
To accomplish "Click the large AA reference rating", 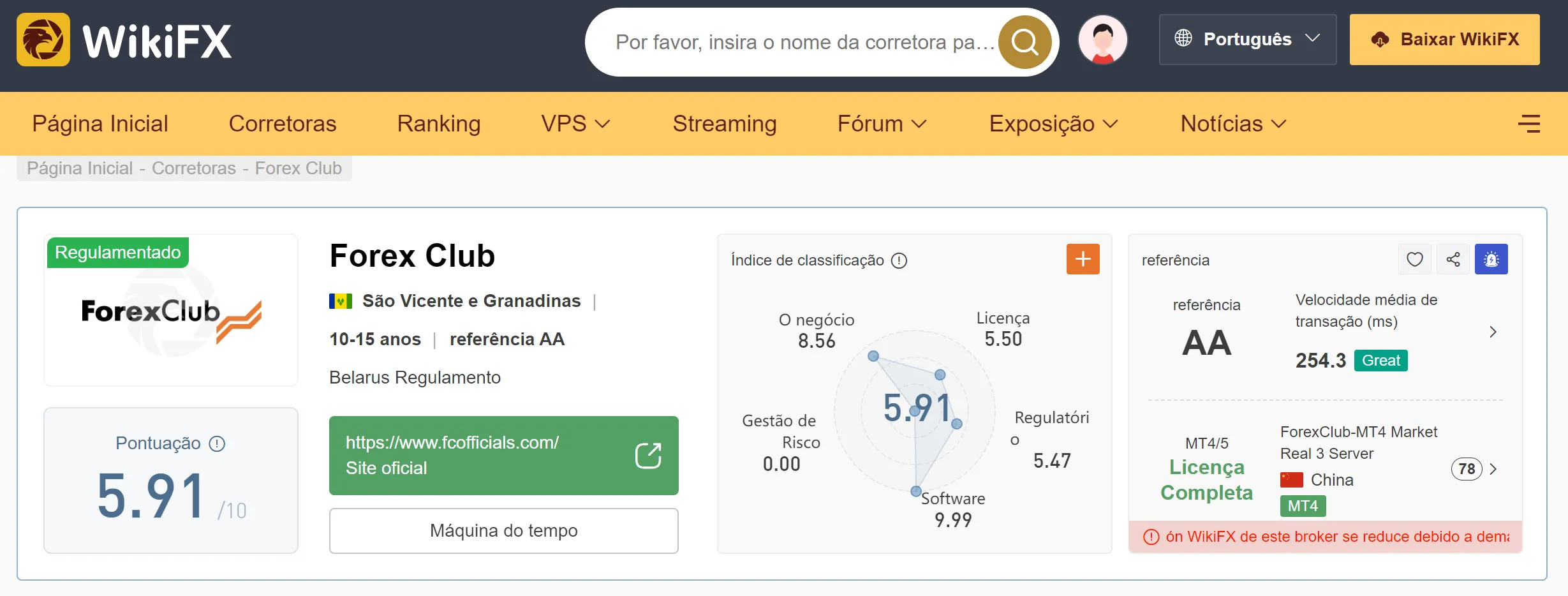I will pos(1206,343).
